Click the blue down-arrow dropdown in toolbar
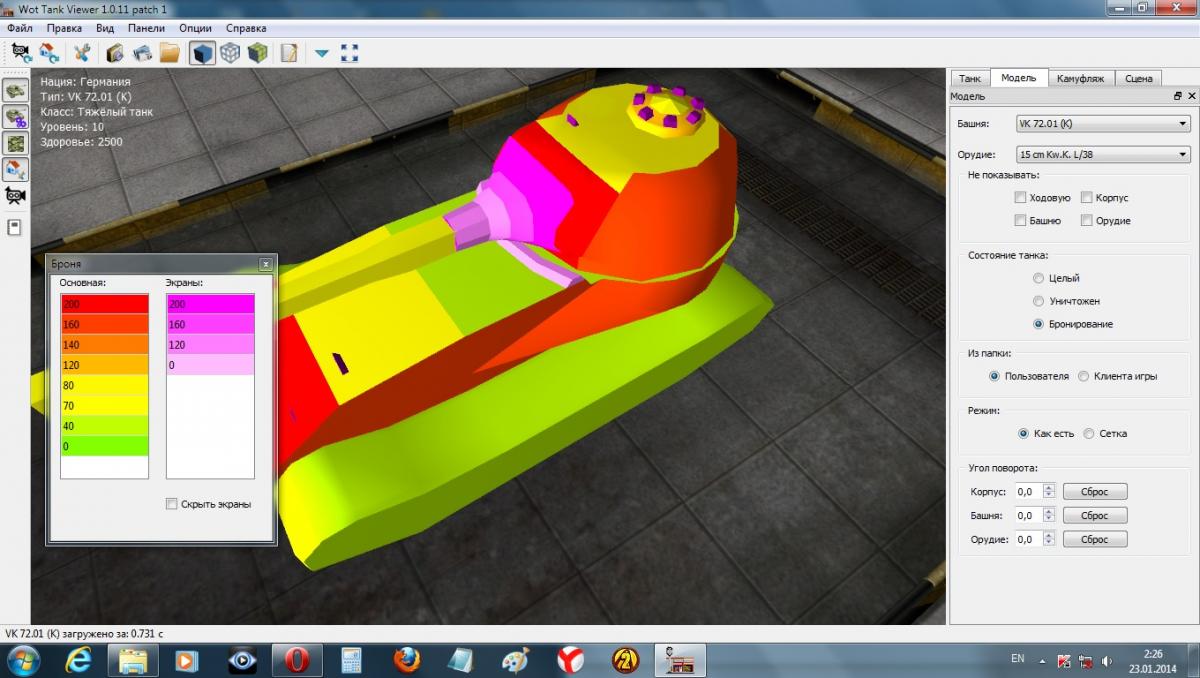Image resolution: width=1200 pixels, height=678 pixels. click(x=322, y=52)
